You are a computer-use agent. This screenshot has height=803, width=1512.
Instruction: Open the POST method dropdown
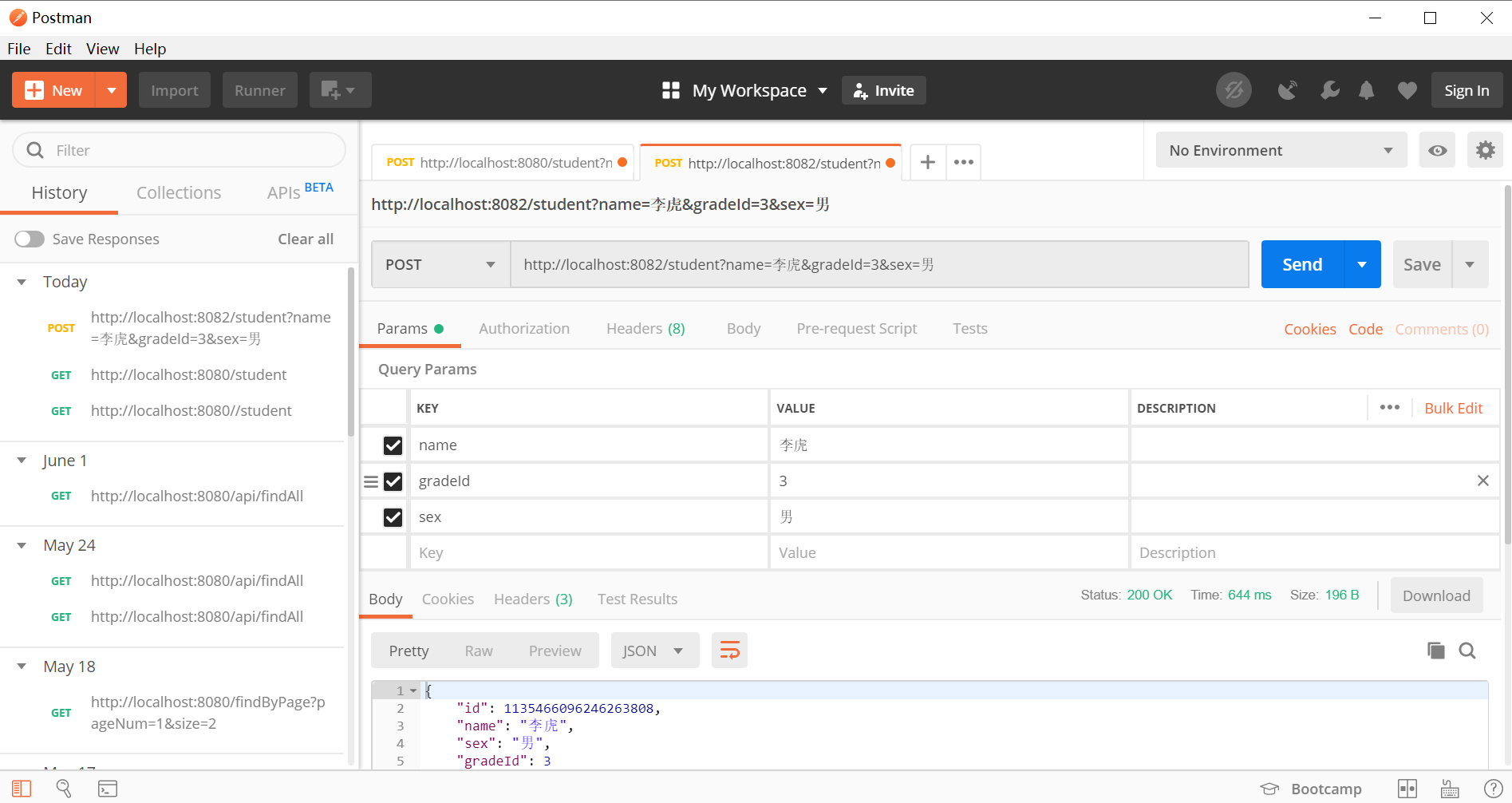pos(440,264)
